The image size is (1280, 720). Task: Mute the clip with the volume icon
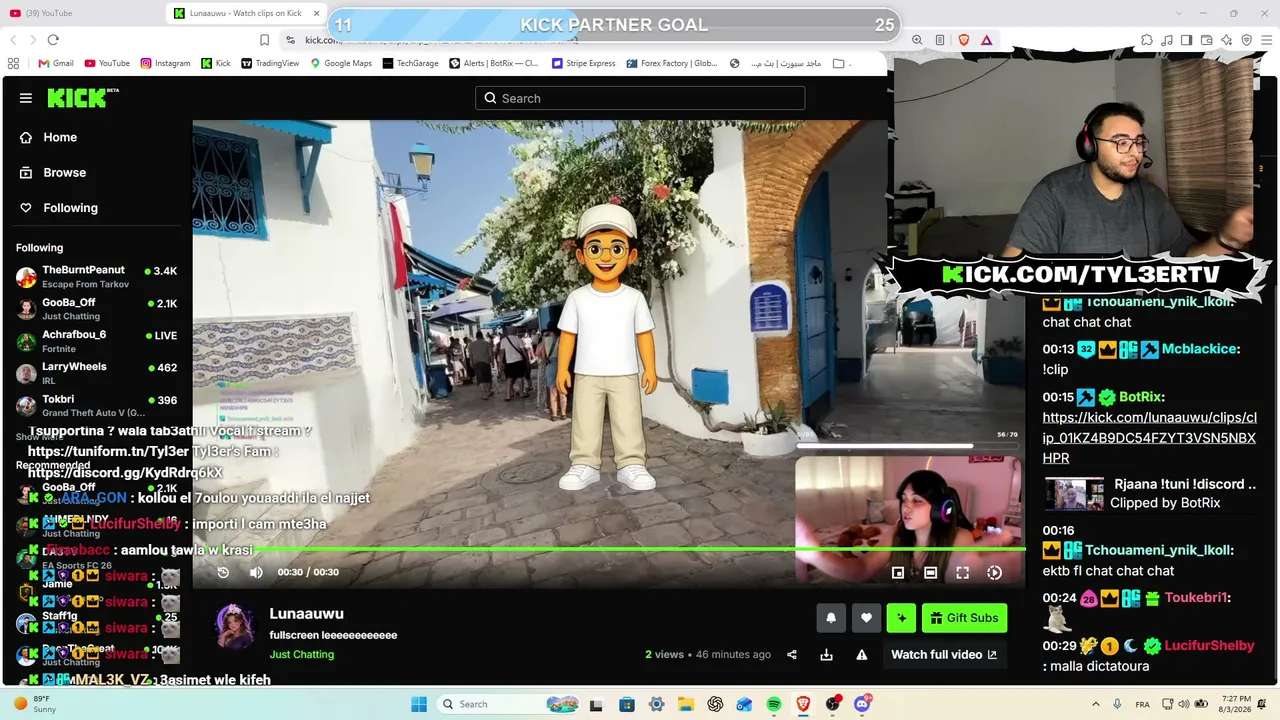(256, 572)
